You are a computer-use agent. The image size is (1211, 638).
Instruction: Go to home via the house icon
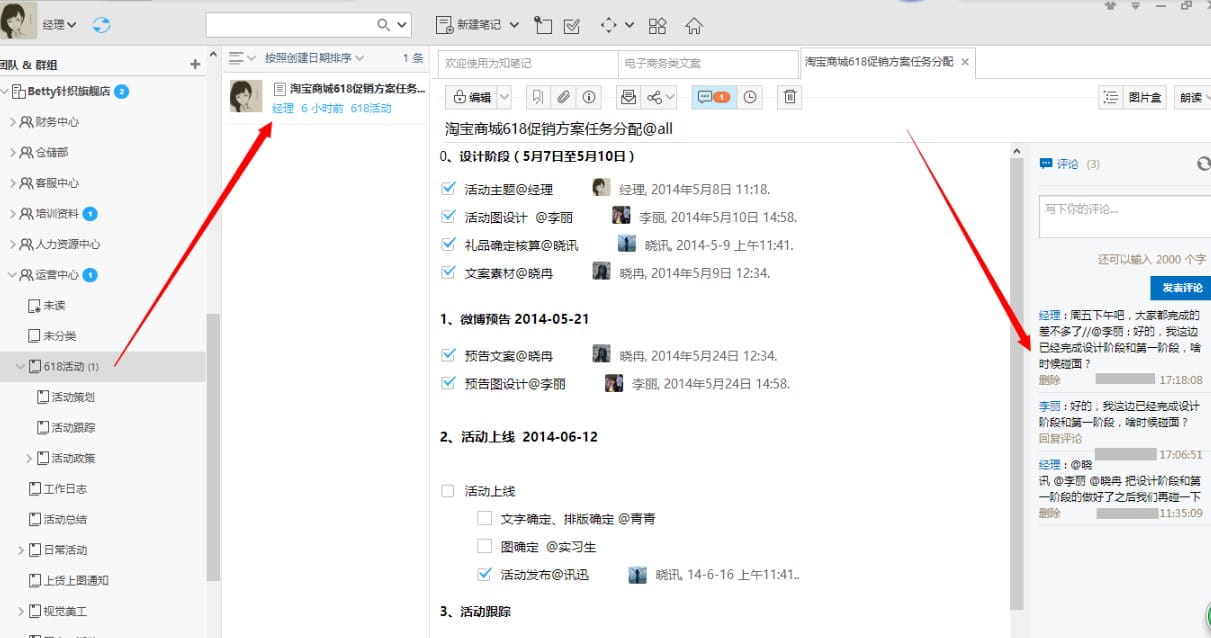[x=693, y=25]
